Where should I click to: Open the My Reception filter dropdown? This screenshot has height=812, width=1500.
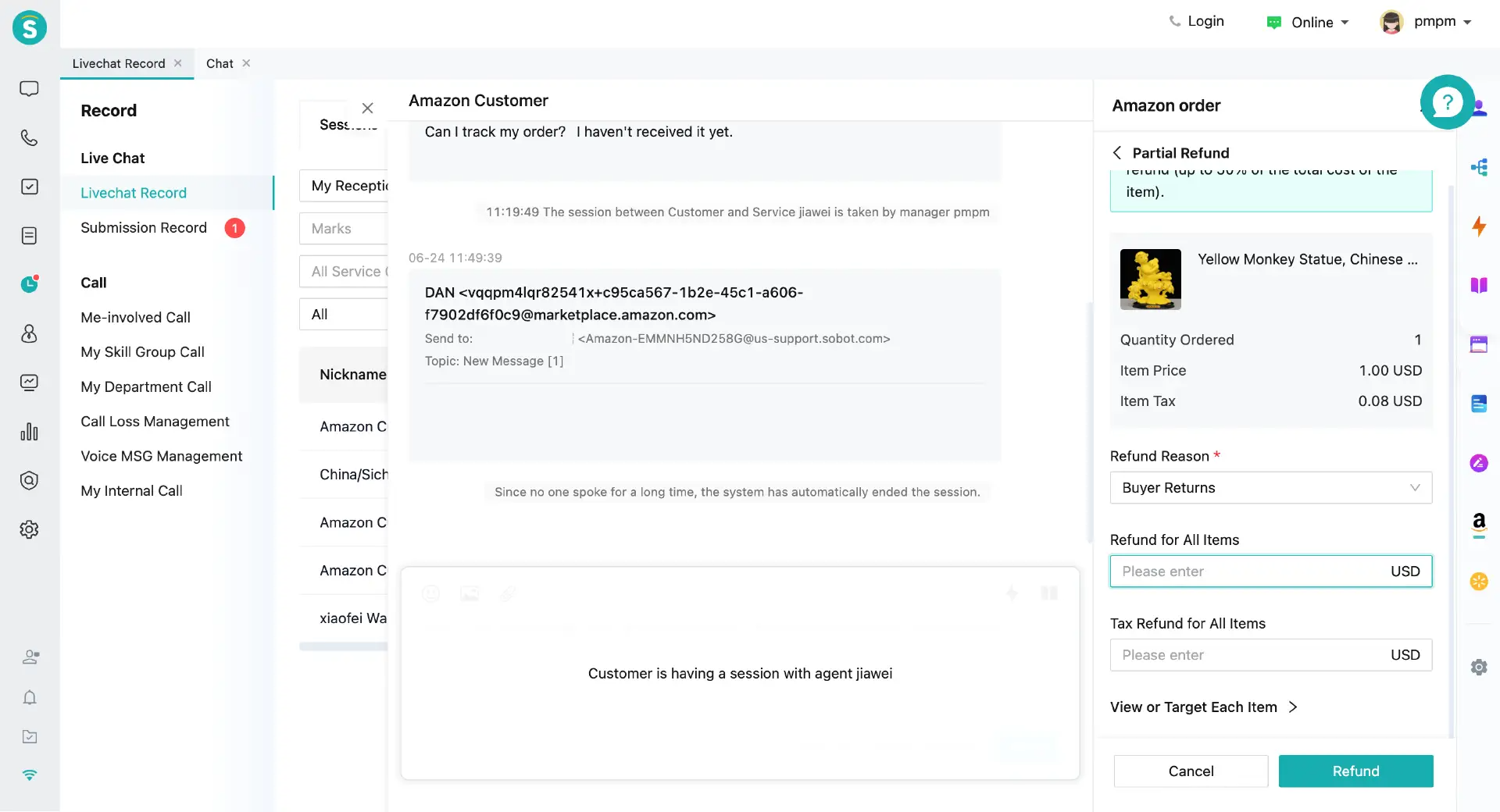point(344,186)
